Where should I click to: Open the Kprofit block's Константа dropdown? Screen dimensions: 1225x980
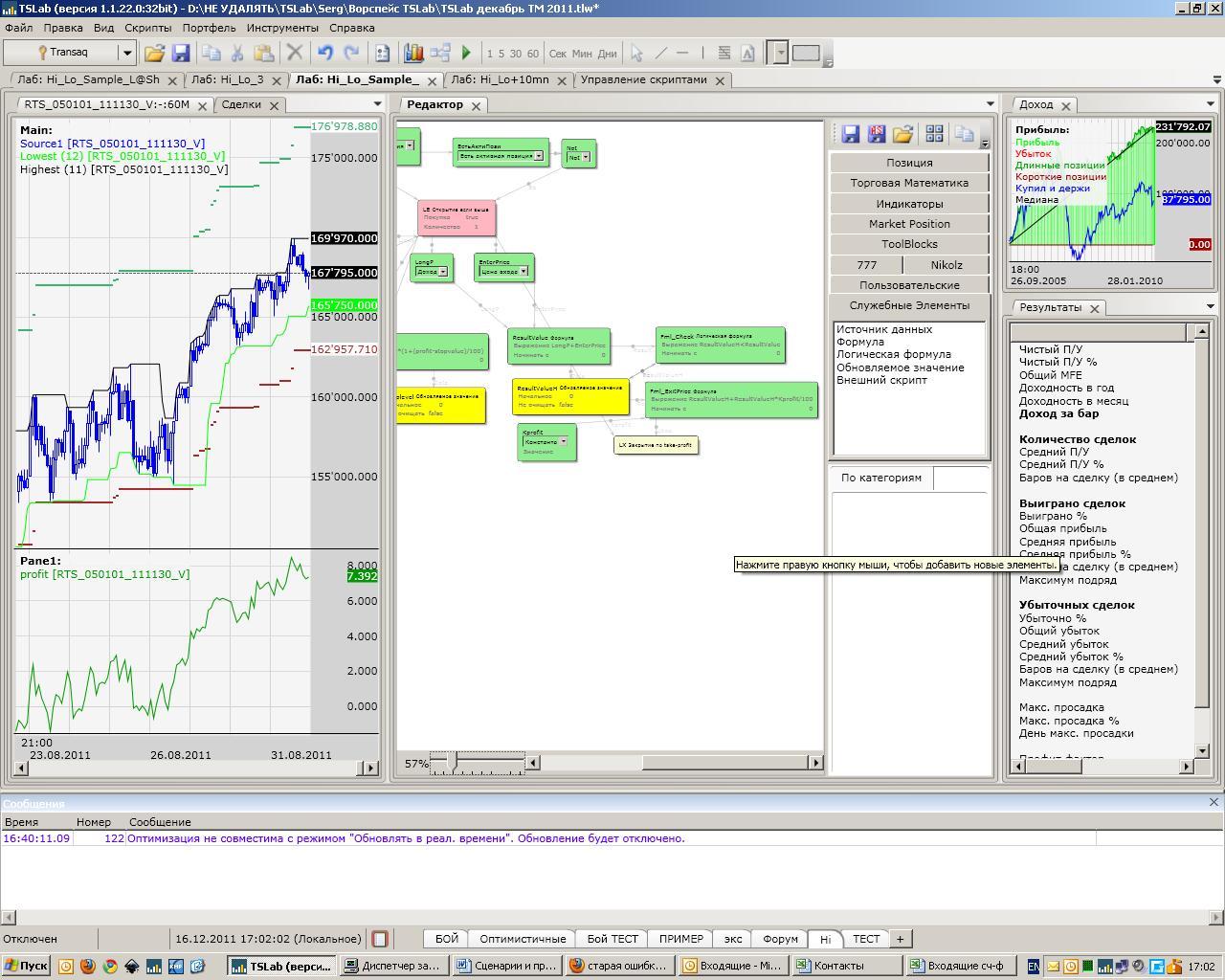pyautogui.click(x=564, y=441)
